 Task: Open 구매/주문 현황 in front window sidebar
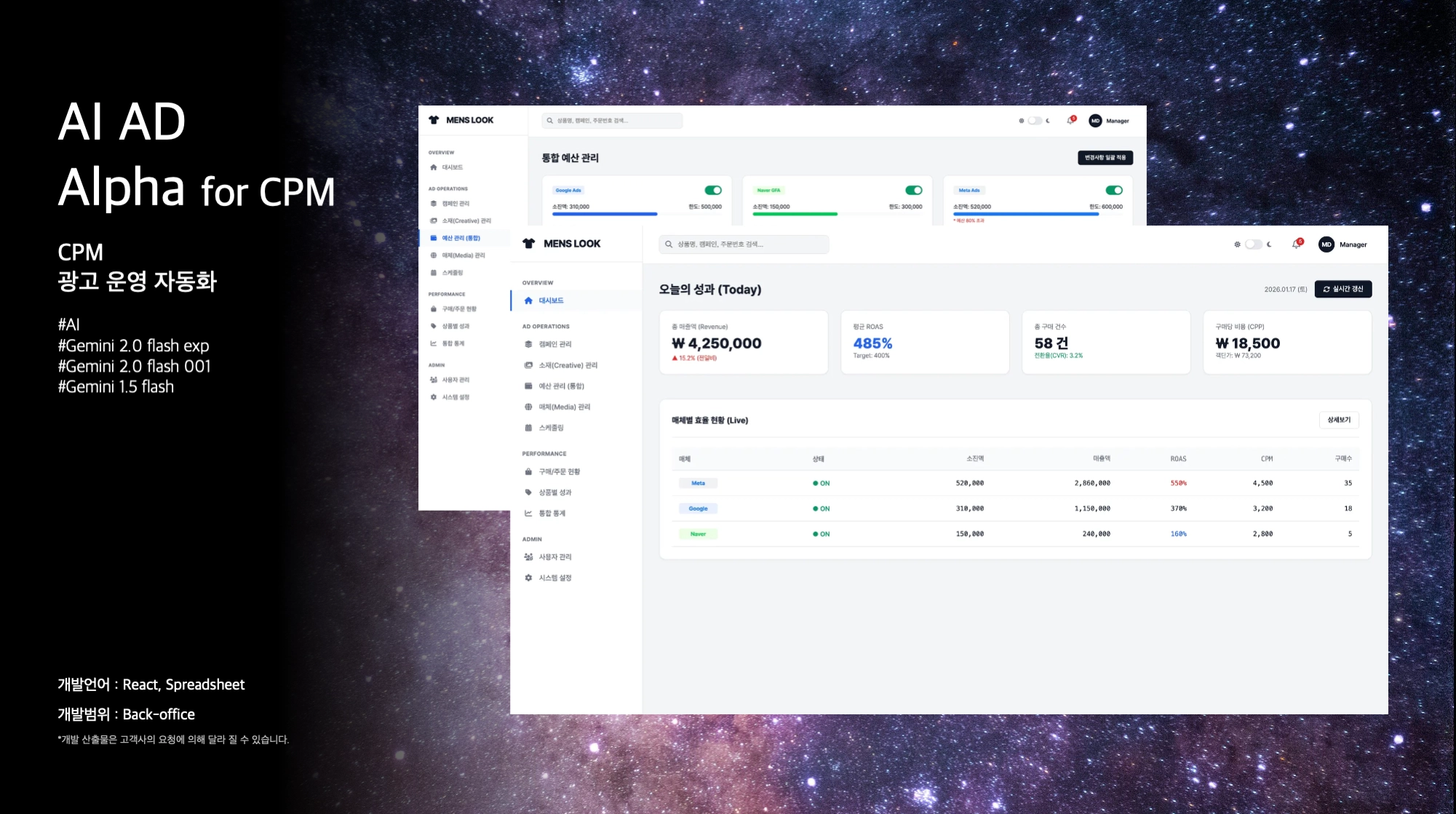559,471
